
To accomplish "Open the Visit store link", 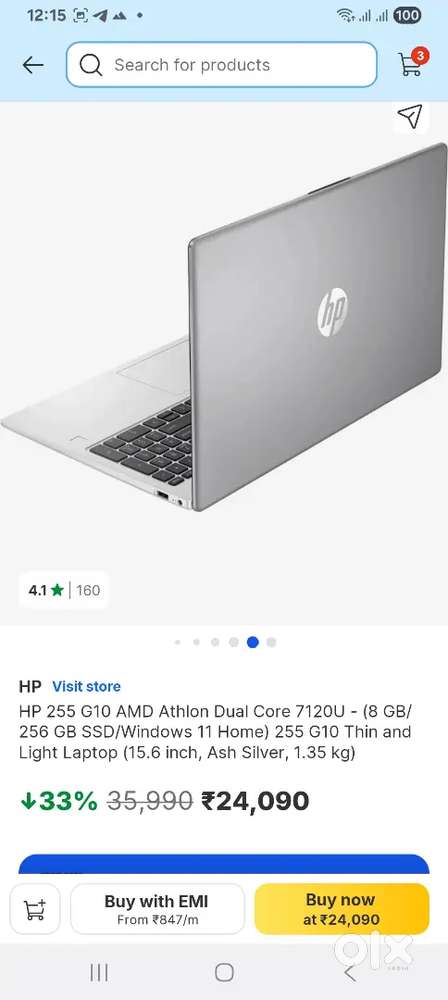I will click(x=86, y=686).
